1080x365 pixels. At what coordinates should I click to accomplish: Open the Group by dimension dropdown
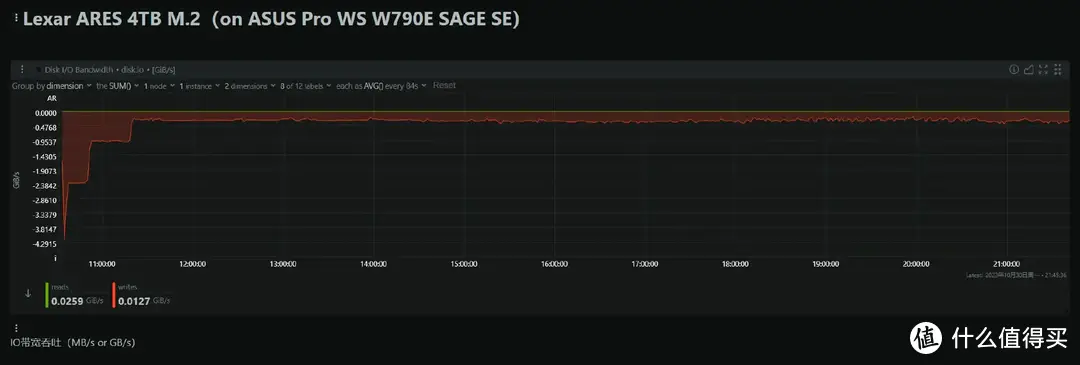(52, 85)
